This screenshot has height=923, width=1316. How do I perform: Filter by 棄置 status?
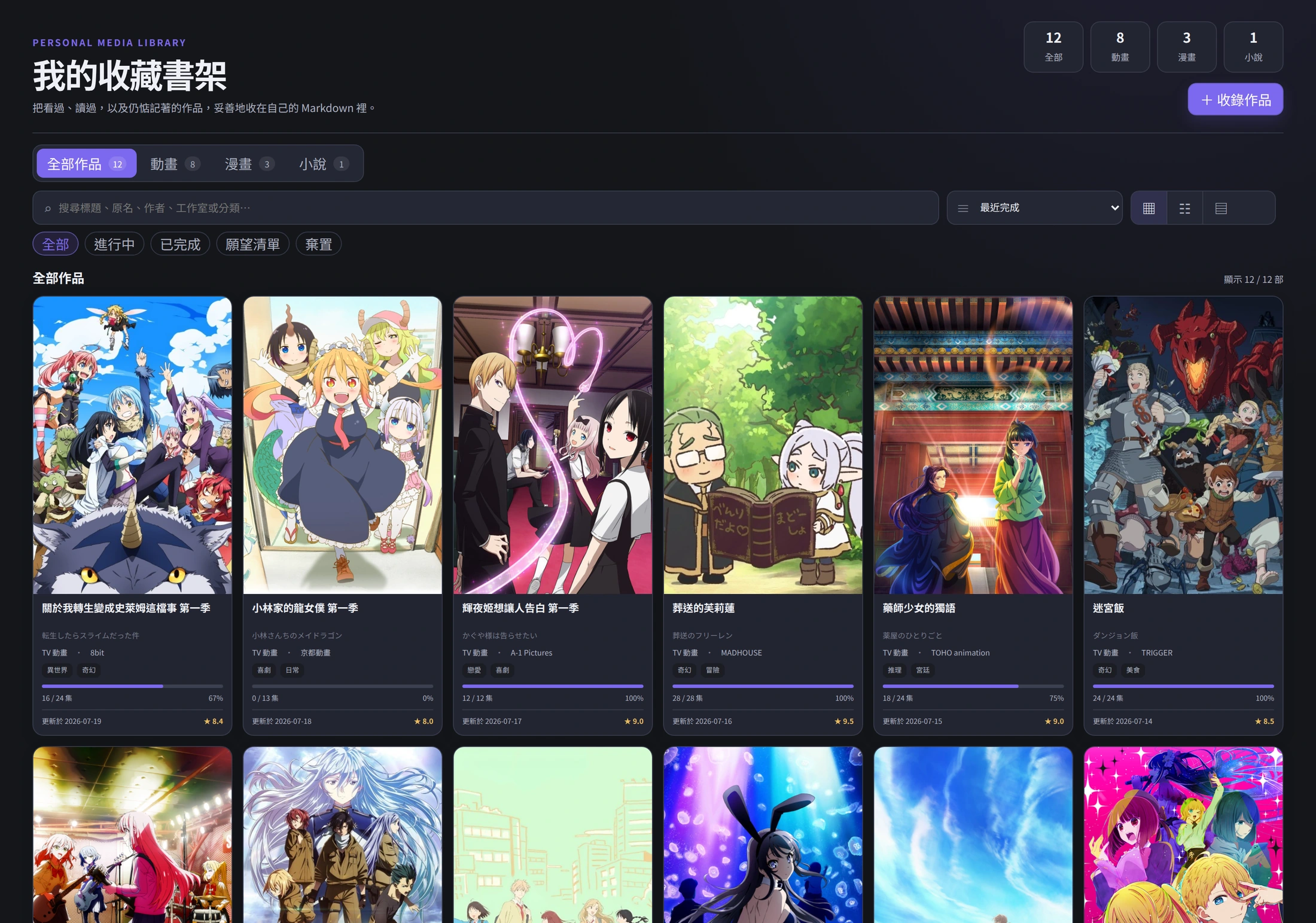[x=318, y=244]
